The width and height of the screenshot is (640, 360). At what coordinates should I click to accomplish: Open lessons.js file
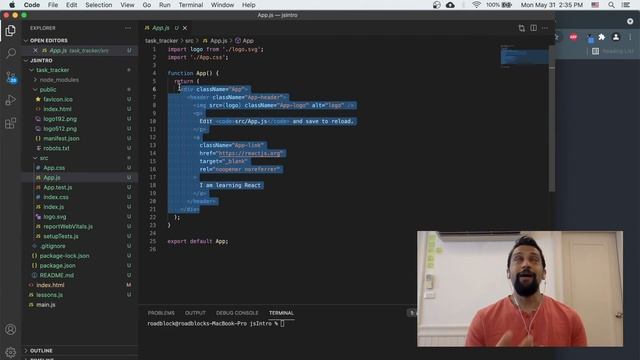49,295
